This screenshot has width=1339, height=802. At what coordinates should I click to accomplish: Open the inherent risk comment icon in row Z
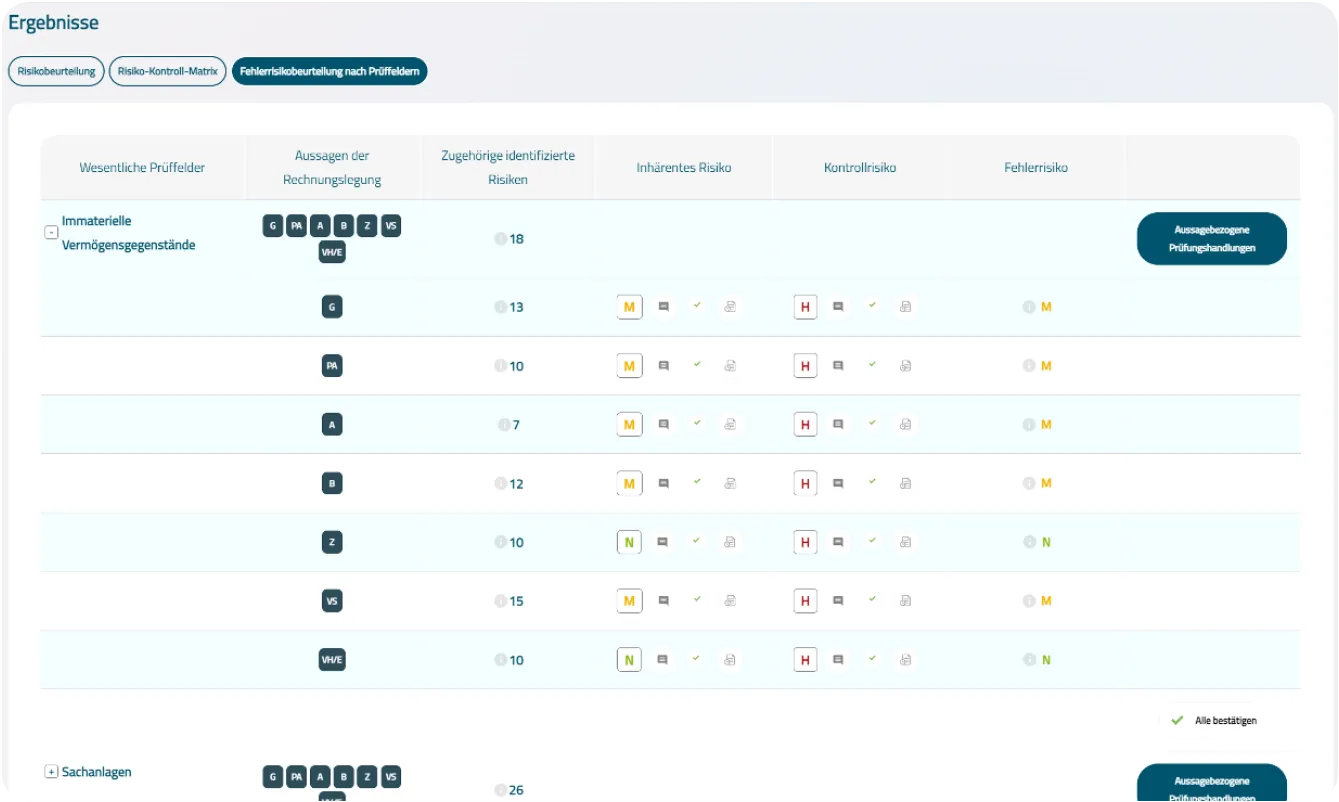point(663,542)
